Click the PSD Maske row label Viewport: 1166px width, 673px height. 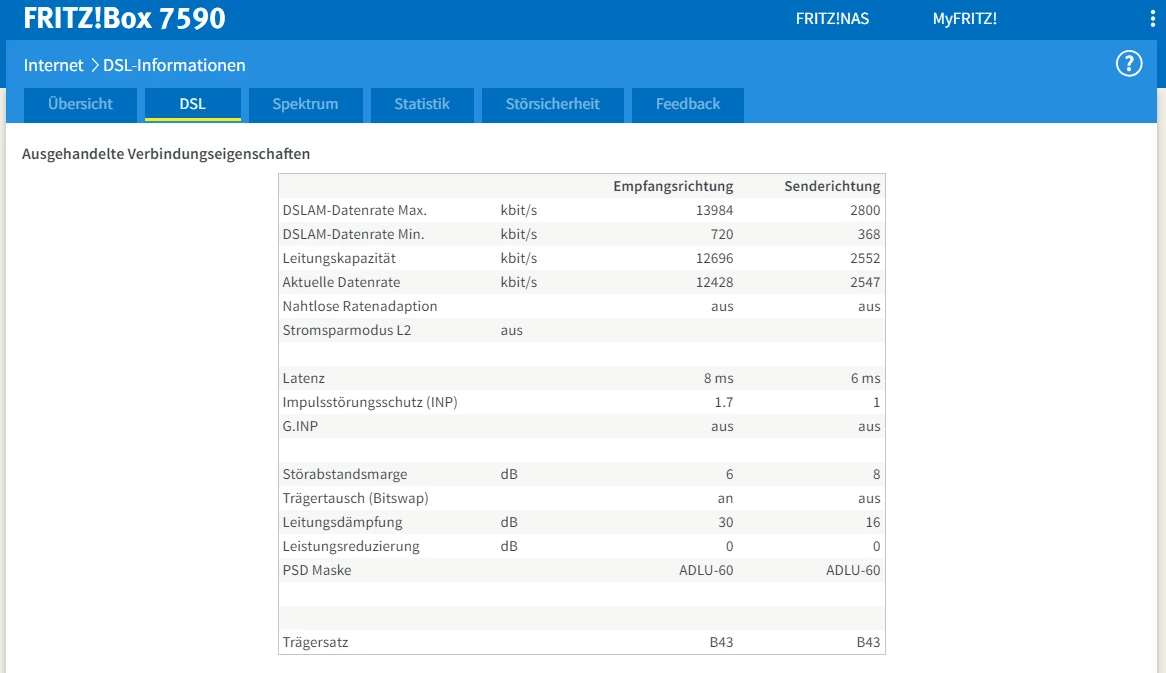coord(317,570)
